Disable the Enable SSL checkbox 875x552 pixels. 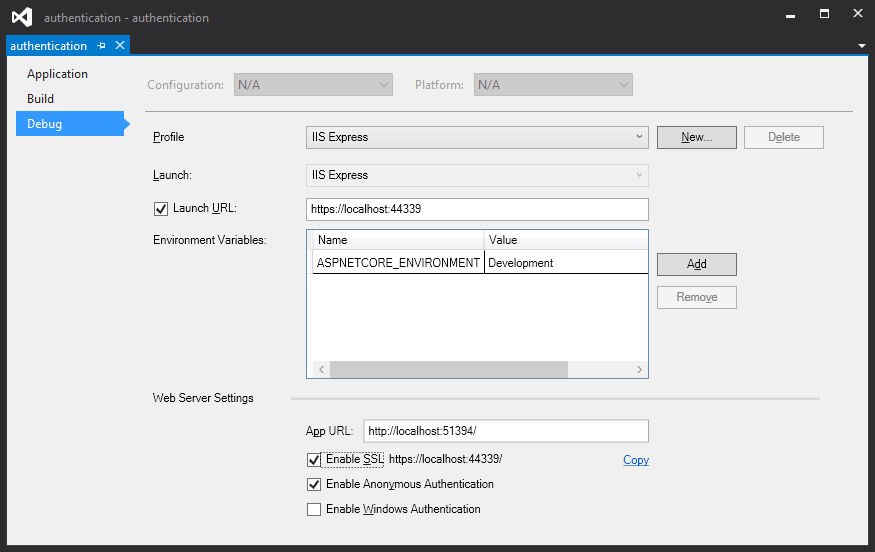(314, 460)
